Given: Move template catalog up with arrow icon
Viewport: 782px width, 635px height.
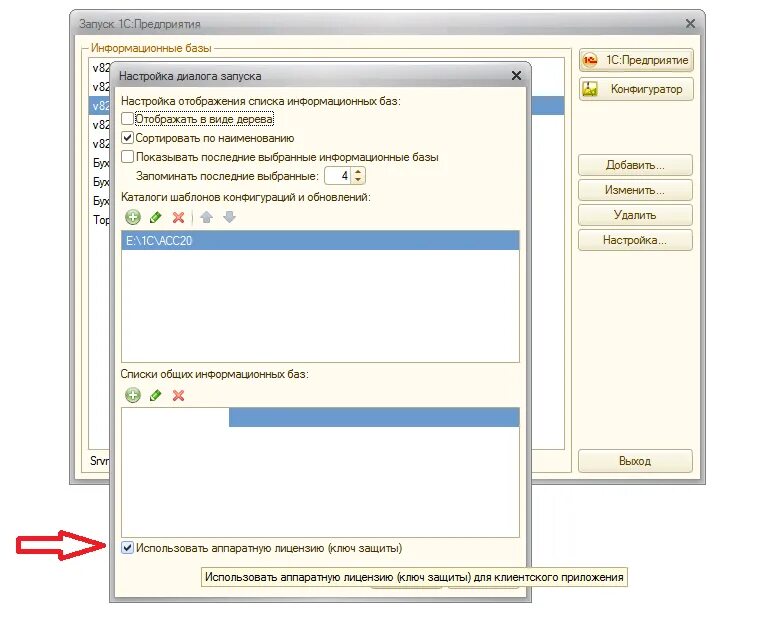Looking at the screenshot, I should [206, 217].
